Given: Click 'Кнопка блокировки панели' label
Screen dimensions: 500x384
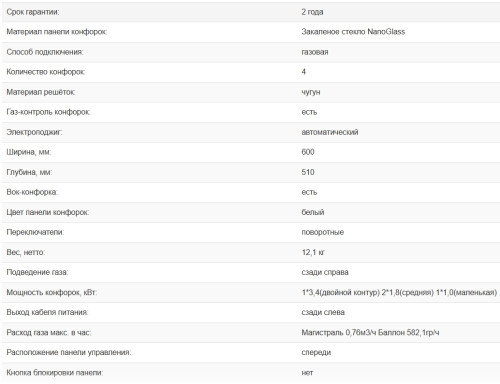Looking at the screenshot, I should [55, 372].
